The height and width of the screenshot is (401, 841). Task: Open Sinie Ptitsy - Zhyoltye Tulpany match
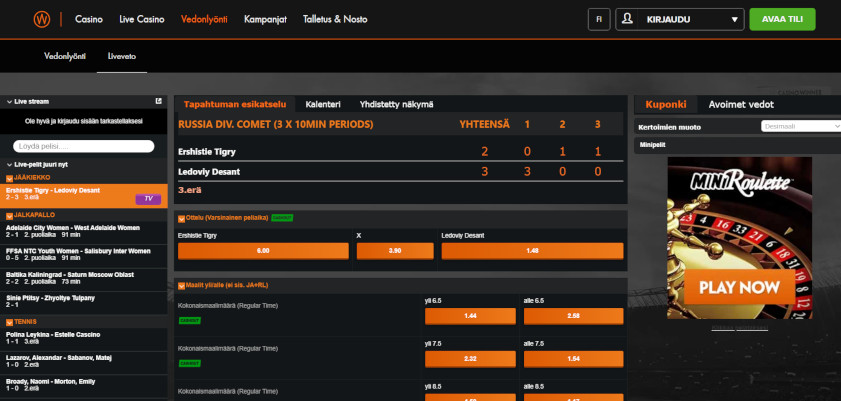coord(84,301)
